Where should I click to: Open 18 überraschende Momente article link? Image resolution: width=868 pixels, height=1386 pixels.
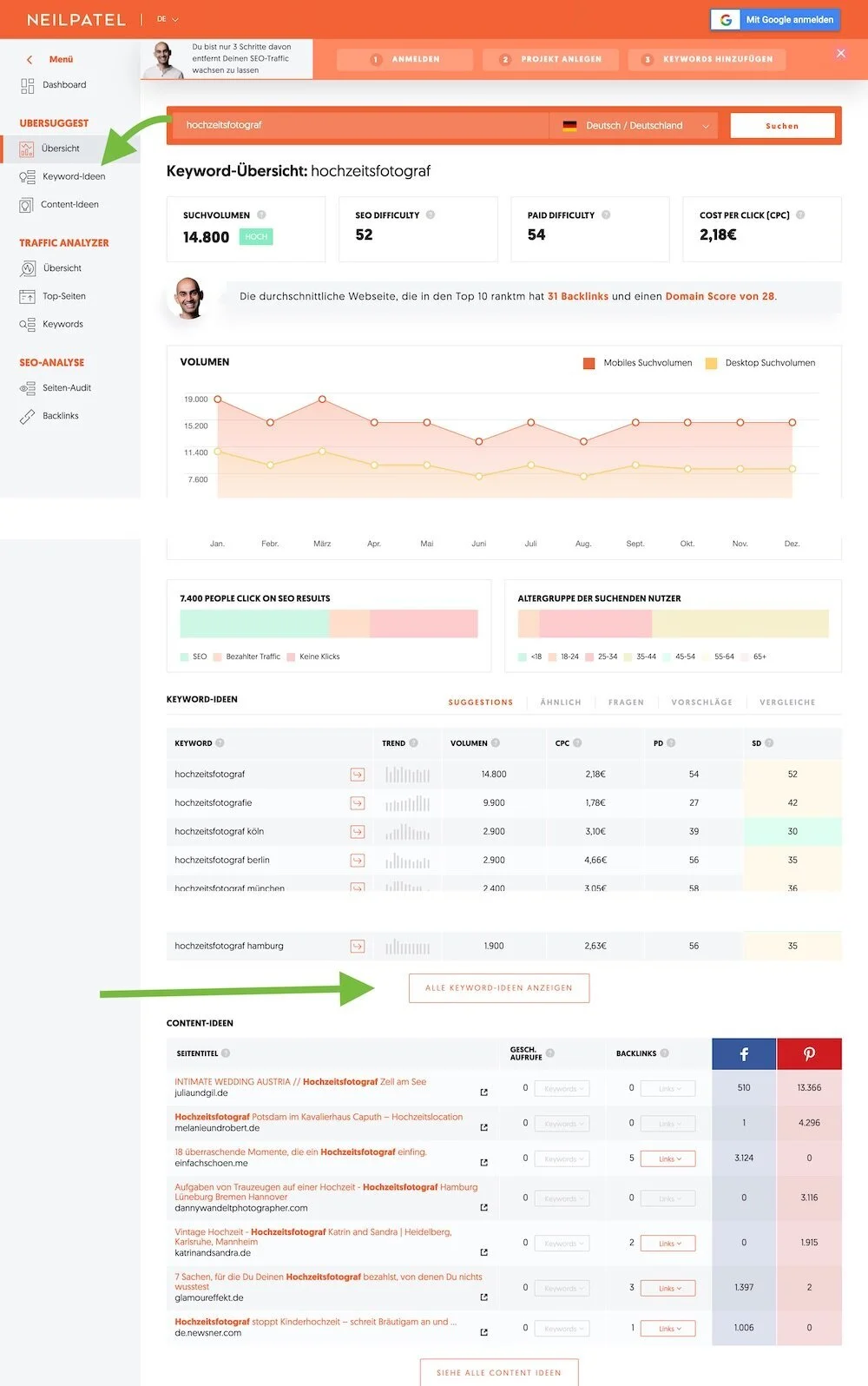click(x=300, y=1152)
